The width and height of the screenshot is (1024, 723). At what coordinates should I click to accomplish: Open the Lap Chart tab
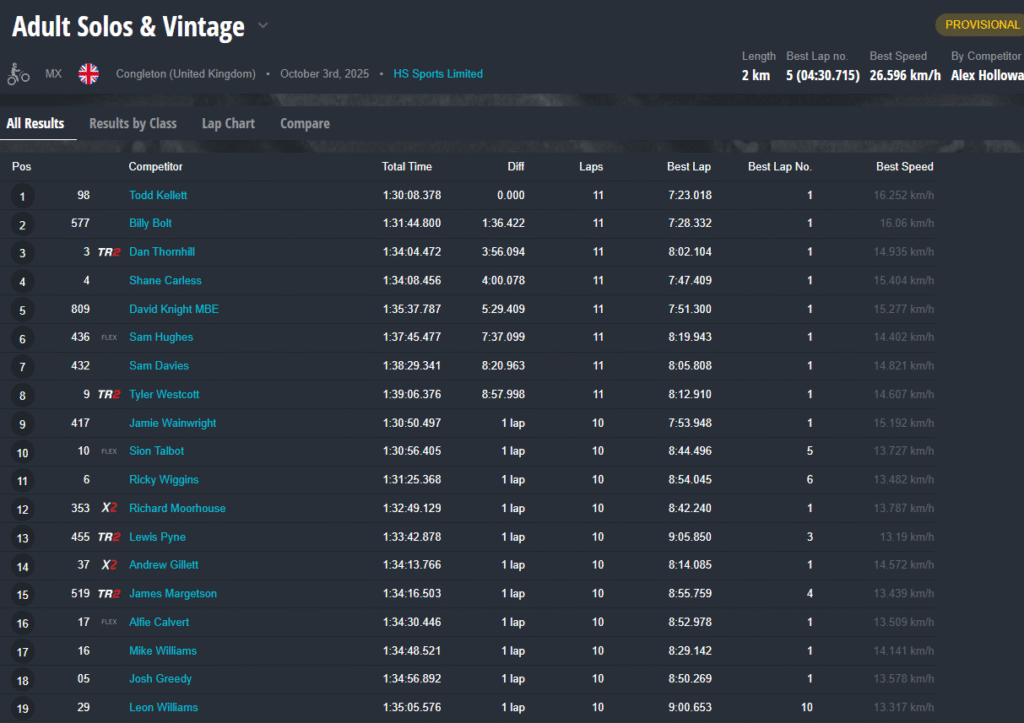(x=228, y=124)
